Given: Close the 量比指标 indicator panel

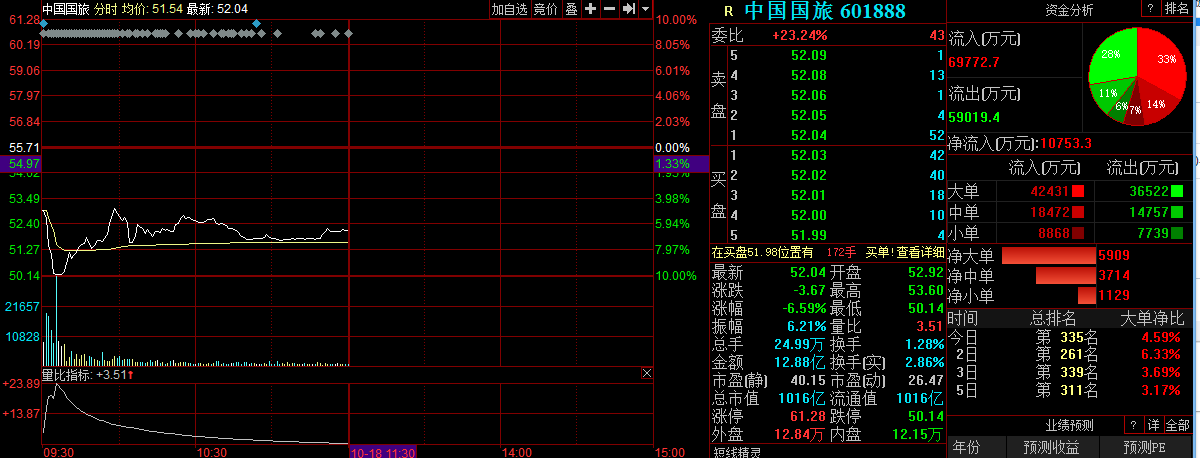Looking at the screenshot, I should [x=646, y=373].
